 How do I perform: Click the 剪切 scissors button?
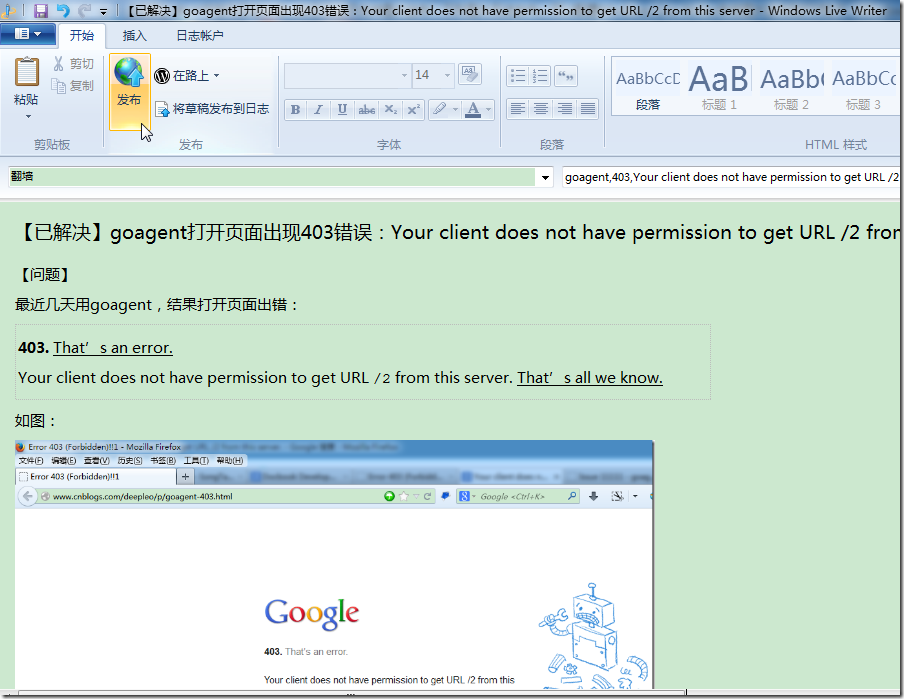pos(73,63)
